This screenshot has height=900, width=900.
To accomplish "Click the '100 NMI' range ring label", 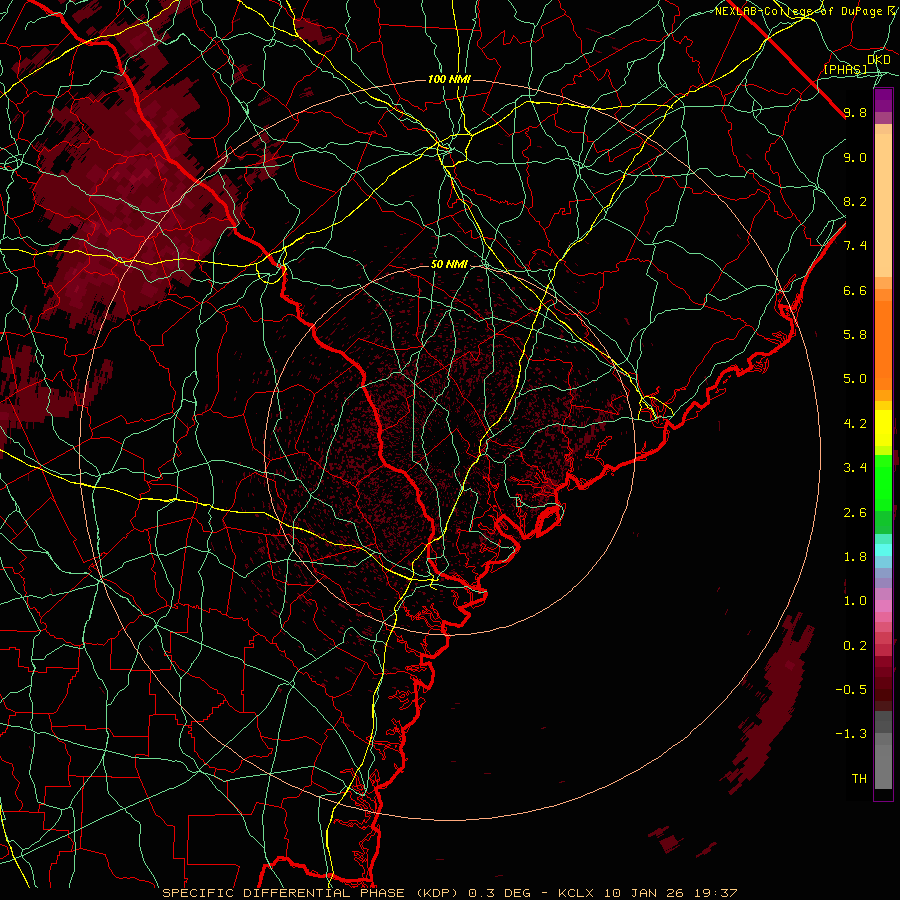I will pos(449,79).
